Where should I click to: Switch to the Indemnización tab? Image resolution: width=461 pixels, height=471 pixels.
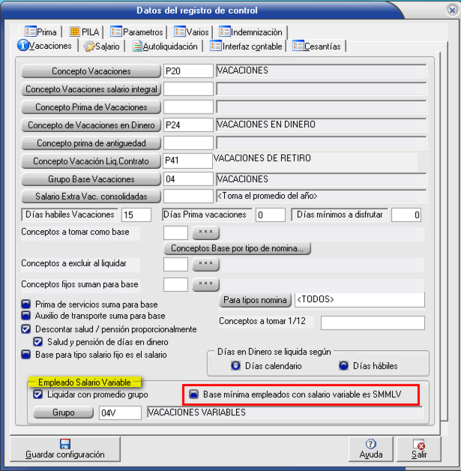251,32
